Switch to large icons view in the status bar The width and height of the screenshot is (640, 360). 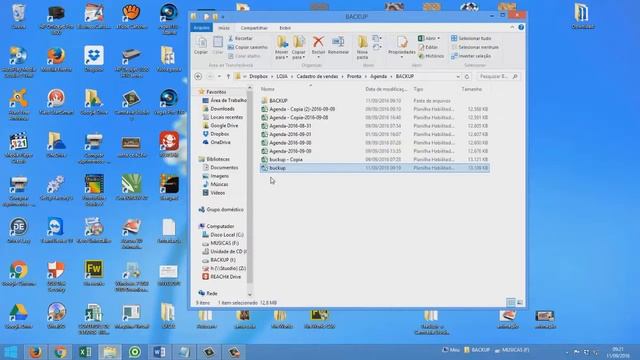[x=520, y=302]
